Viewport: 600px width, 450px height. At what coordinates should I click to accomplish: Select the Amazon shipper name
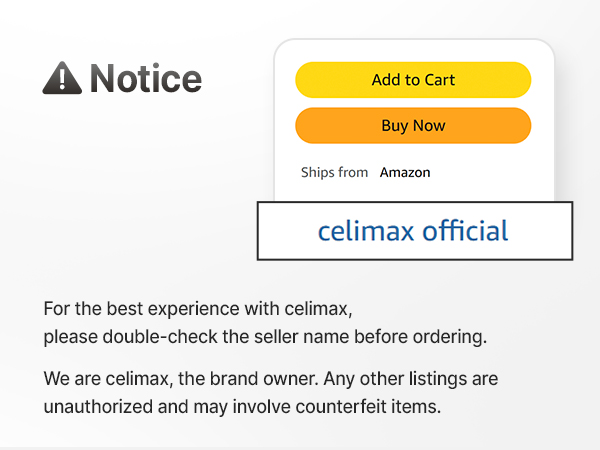(x=405, y=173)
